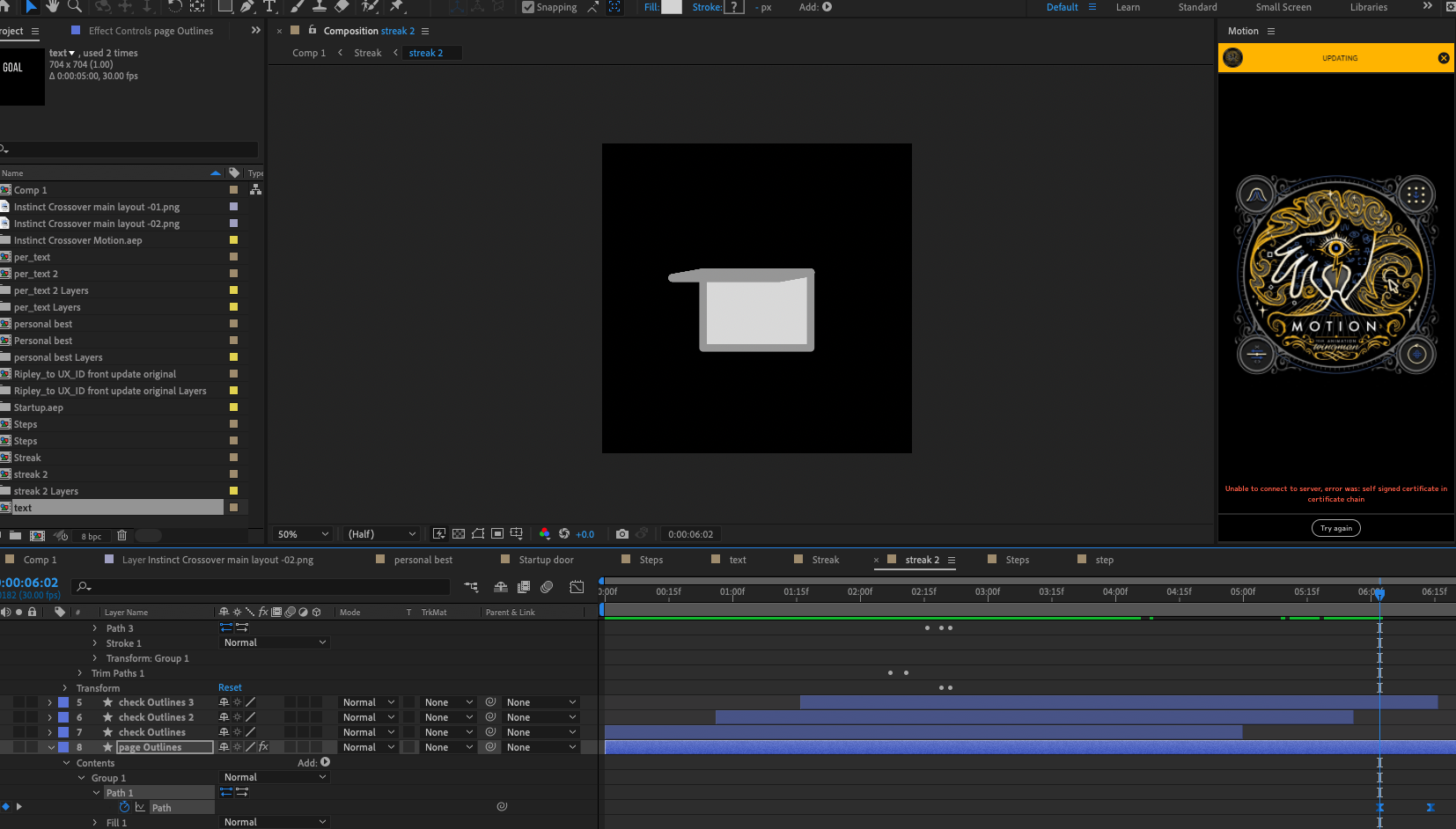Open the composition flowchart mini icon

(x=471, y=587)
